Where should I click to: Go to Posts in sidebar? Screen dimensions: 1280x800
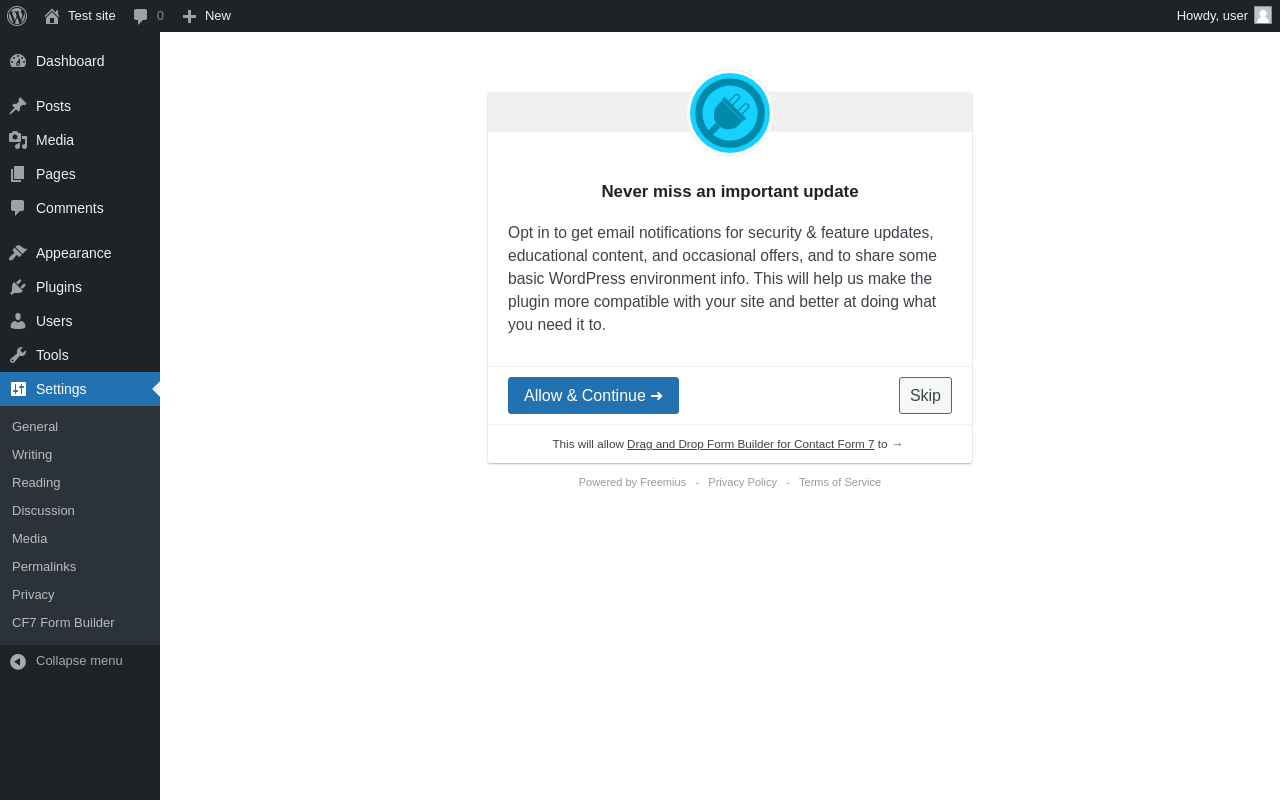click(x=53, y=106)
